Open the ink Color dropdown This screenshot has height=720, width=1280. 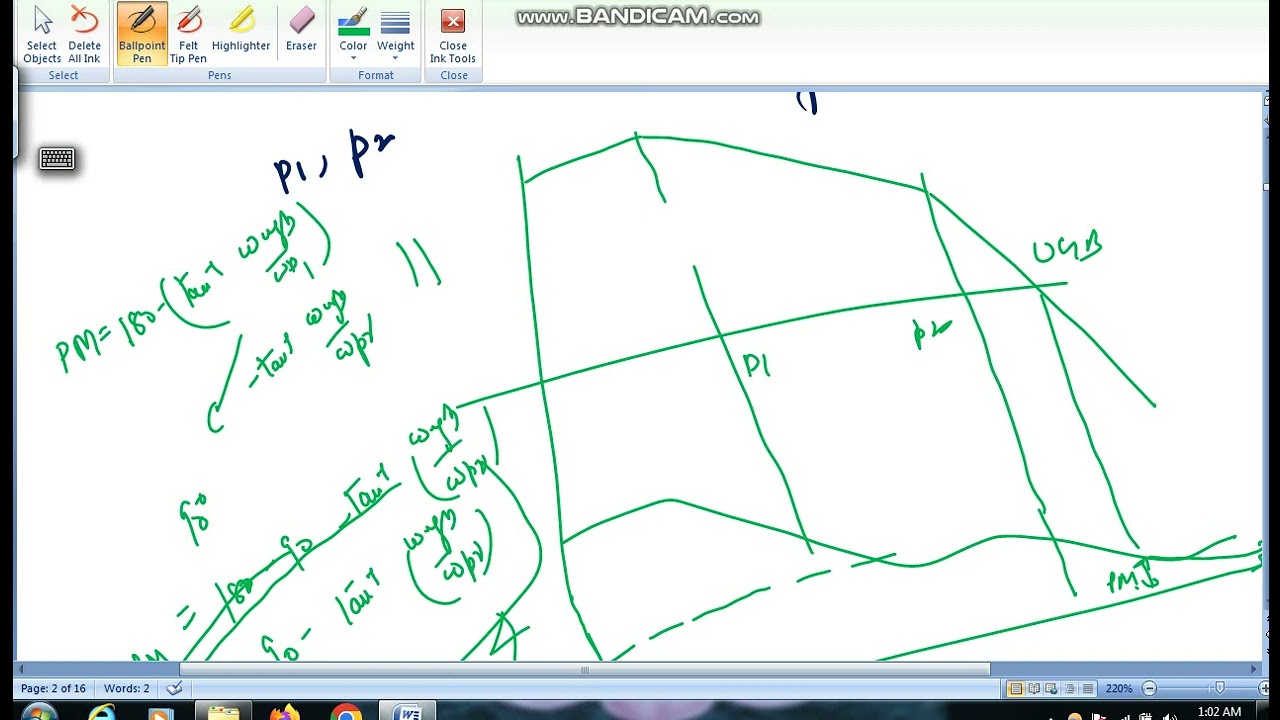353,36
